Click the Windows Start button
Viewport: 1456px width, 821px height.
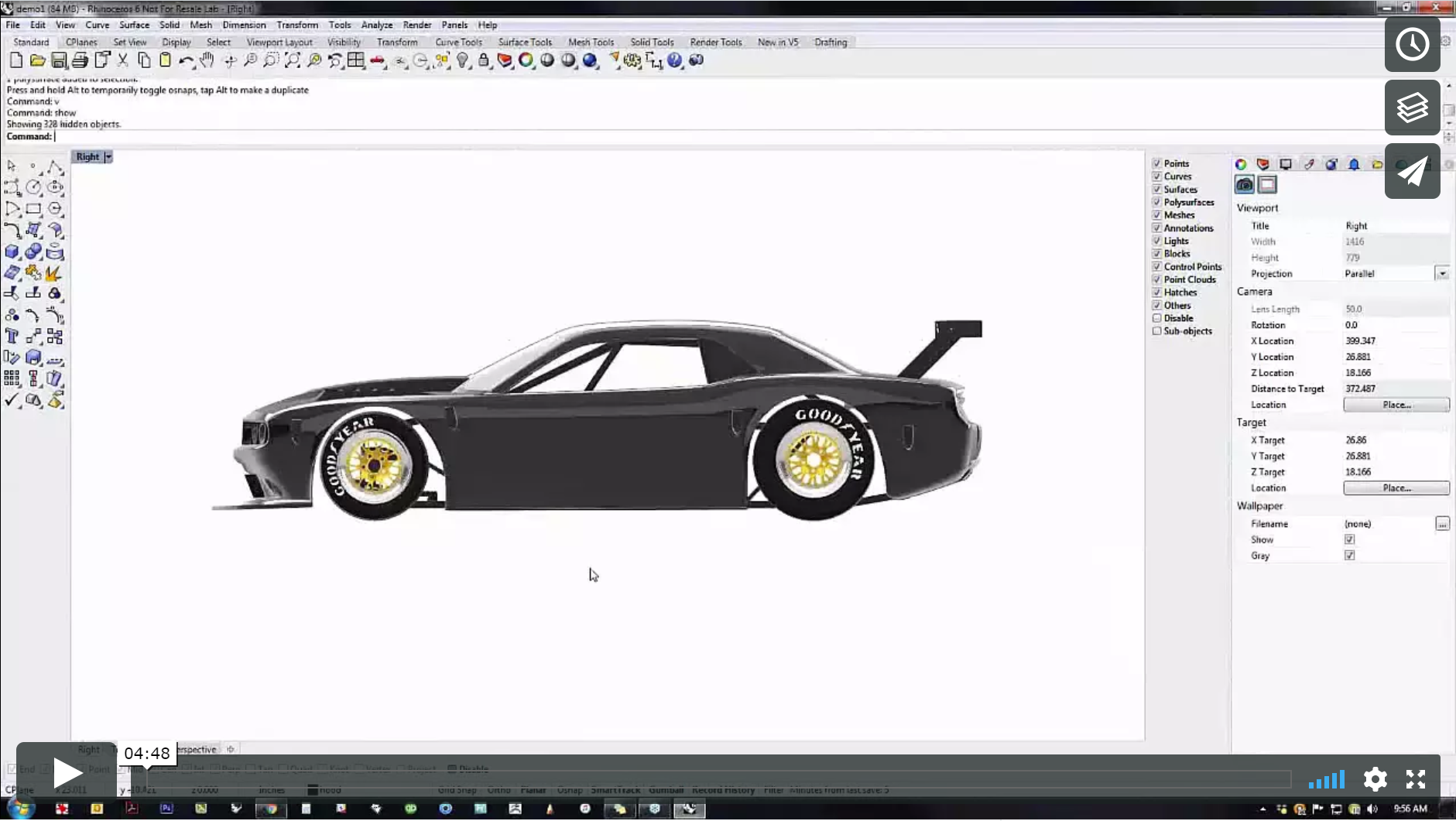(20, 809)
